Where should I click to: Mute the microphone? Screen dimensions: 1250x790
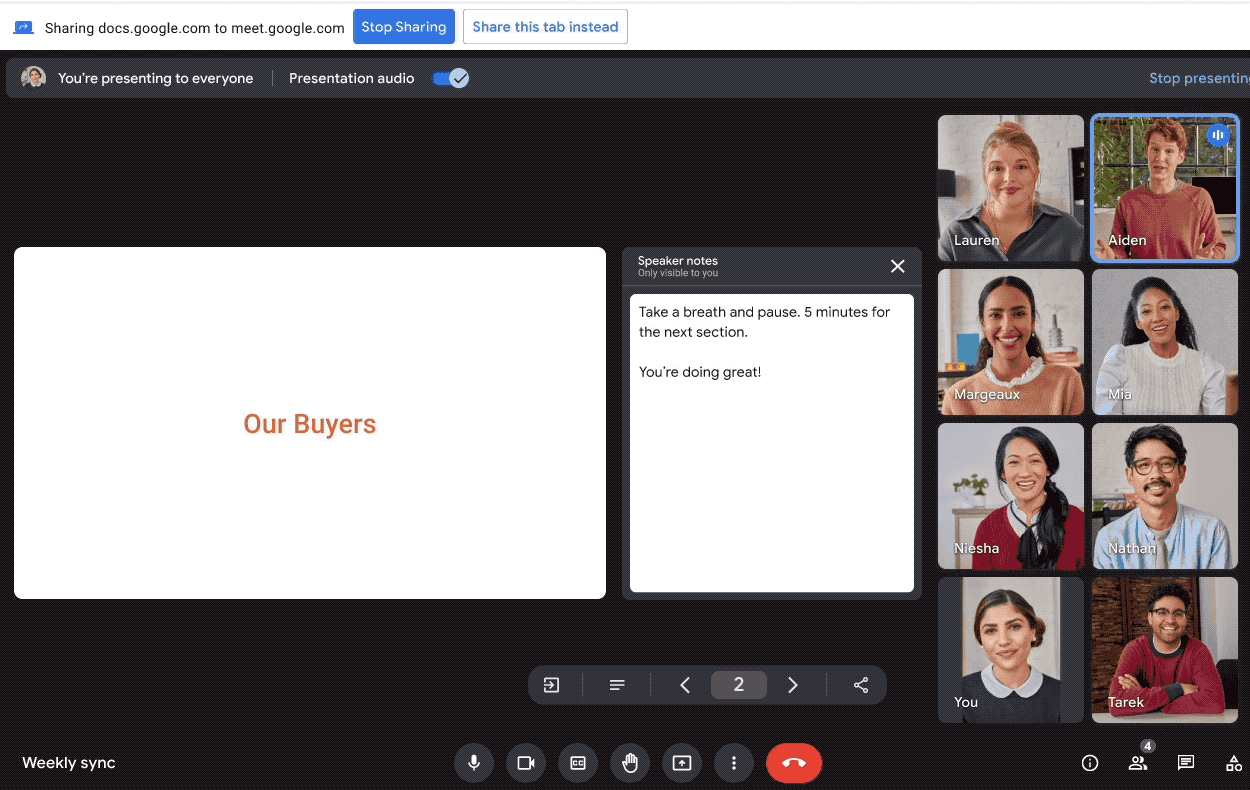pos(474,763)
